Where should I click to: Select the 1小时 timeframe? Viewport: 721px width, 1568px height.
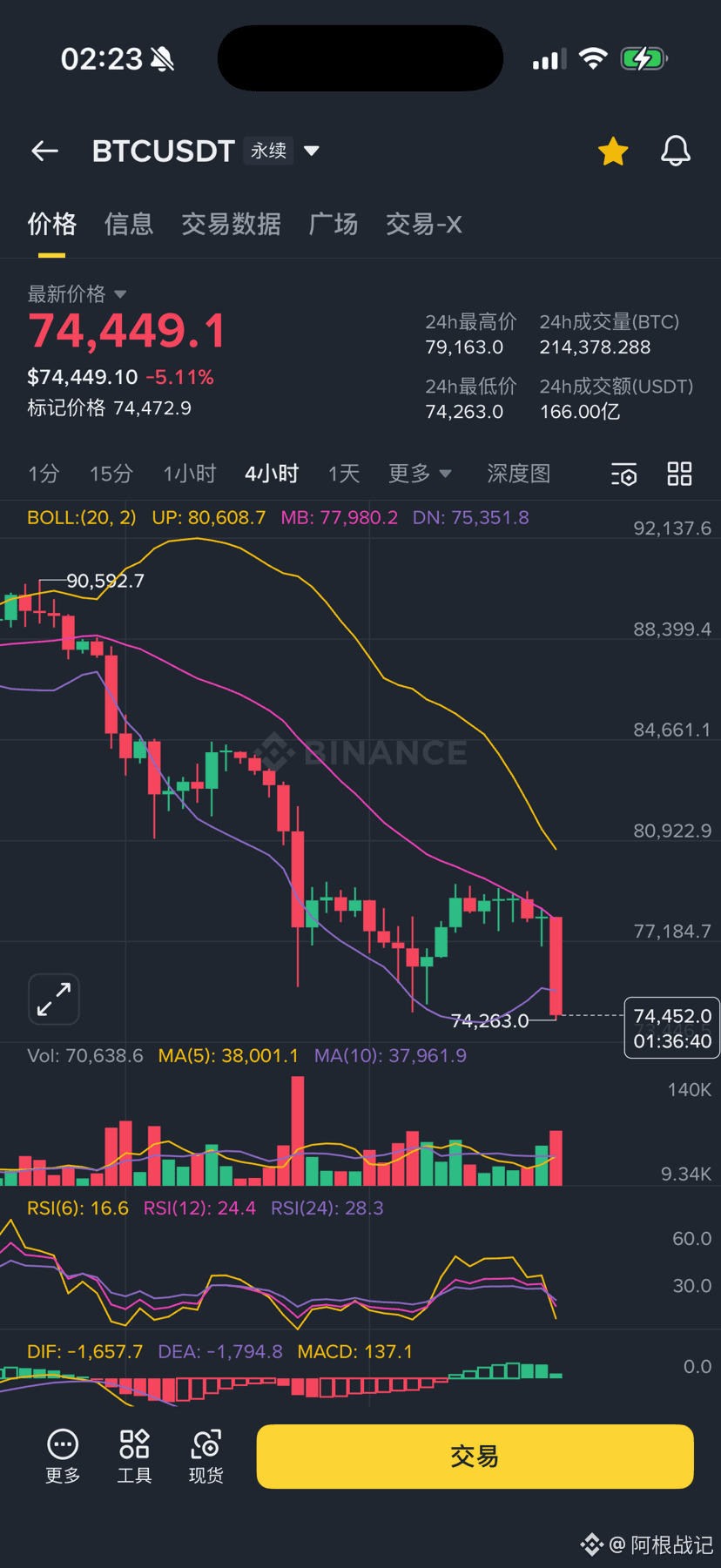click(x=190, y=474)
